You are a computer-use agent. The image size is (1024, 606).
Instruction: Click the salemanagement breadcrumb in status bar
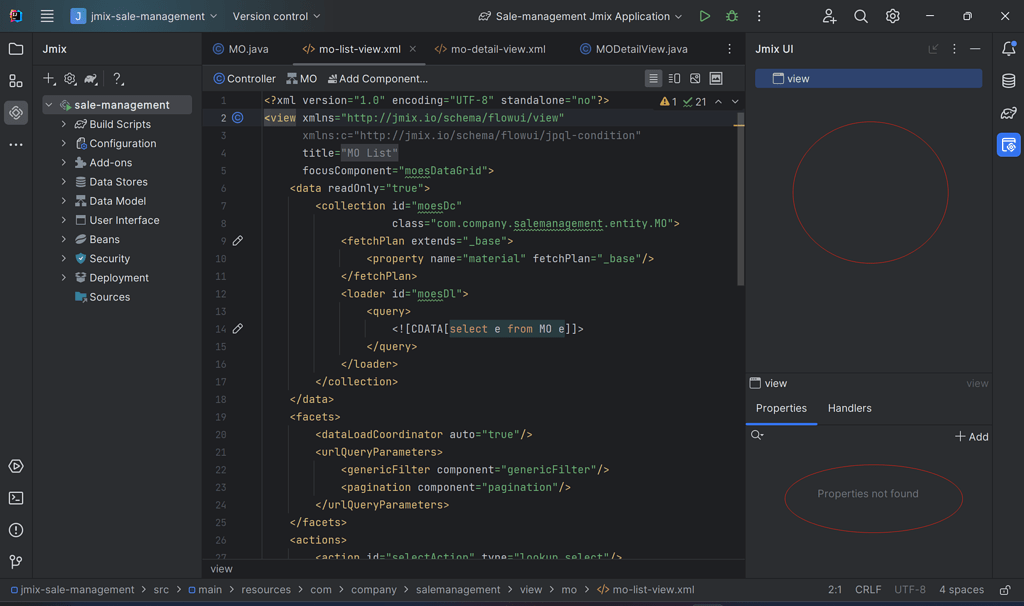[458, 589]
